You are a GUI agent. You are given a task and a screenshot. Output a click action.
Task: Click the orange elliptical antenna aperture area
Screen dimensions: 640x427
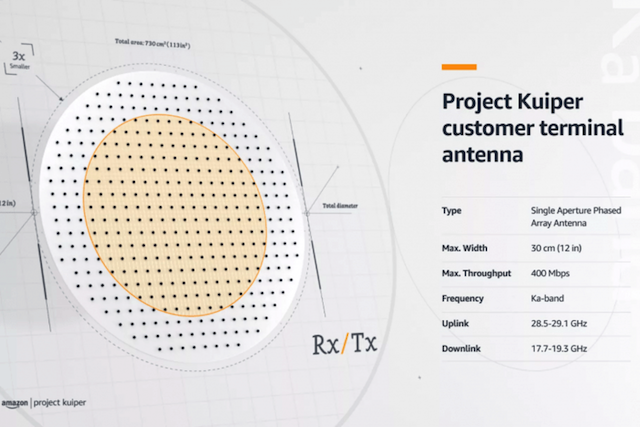tap(175, 215)
